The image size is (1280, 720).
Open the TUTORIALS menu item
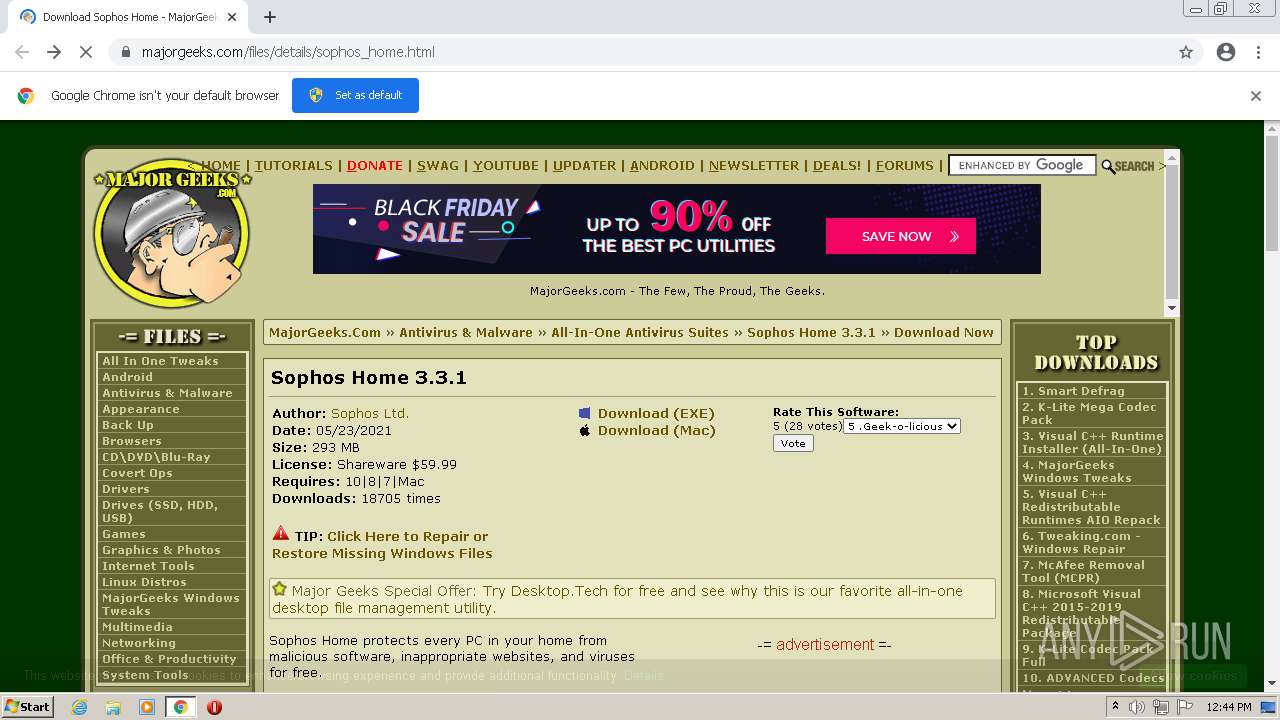coord(294,166)
